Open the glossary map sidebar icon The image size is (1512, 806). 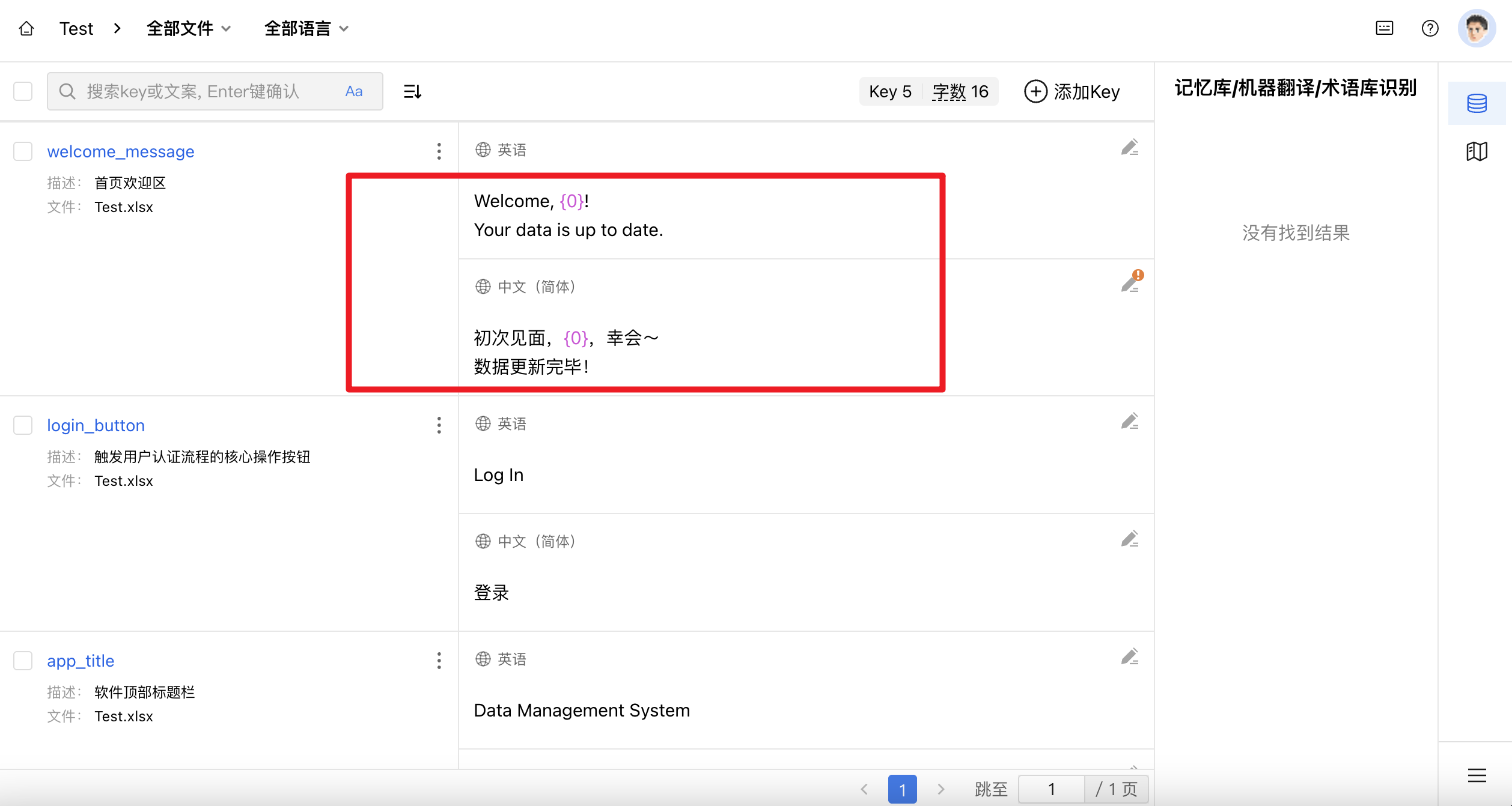1477,151
